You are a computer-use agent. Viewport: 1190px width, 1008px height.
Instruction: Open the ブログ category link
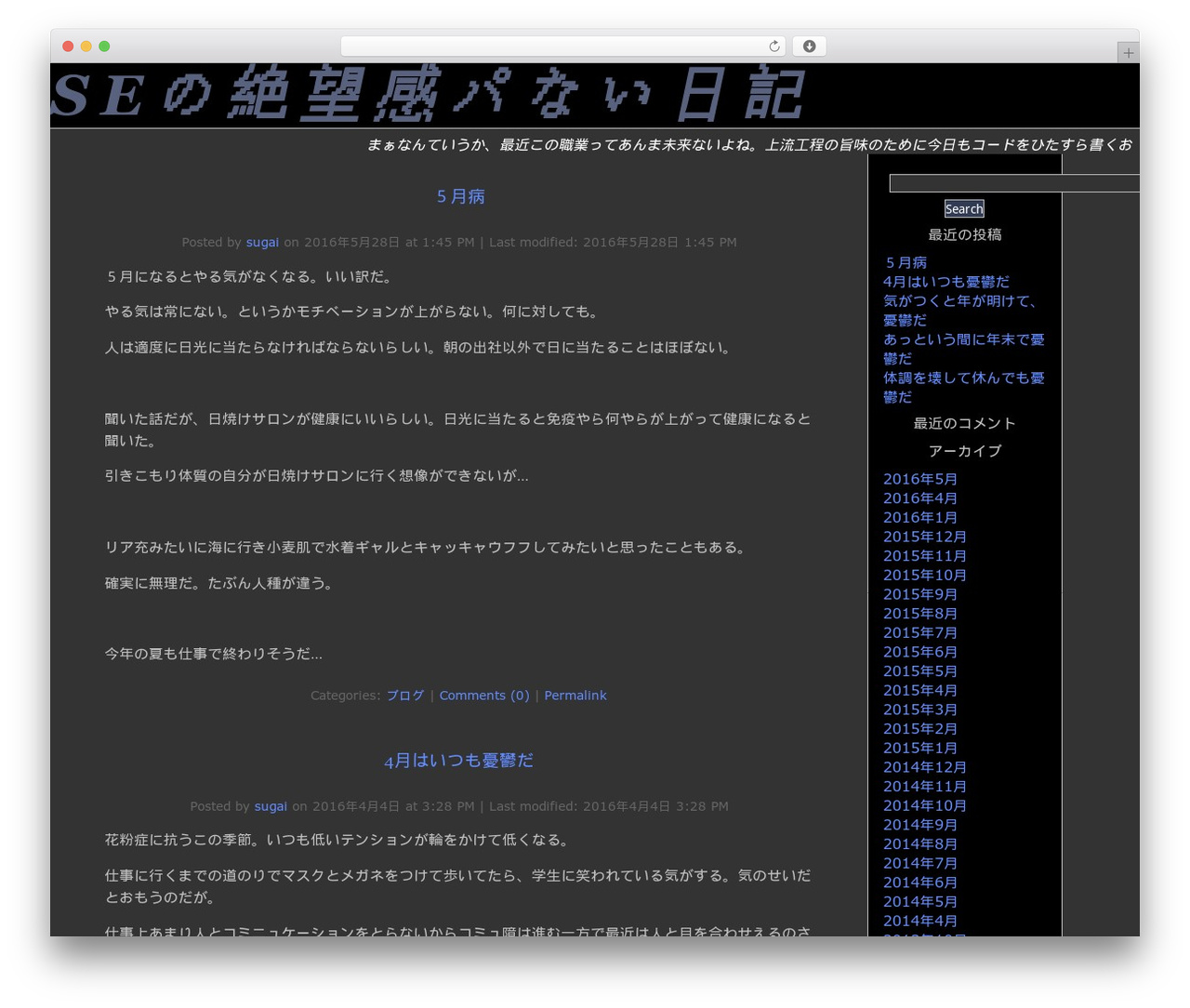[x=405, y=696]
